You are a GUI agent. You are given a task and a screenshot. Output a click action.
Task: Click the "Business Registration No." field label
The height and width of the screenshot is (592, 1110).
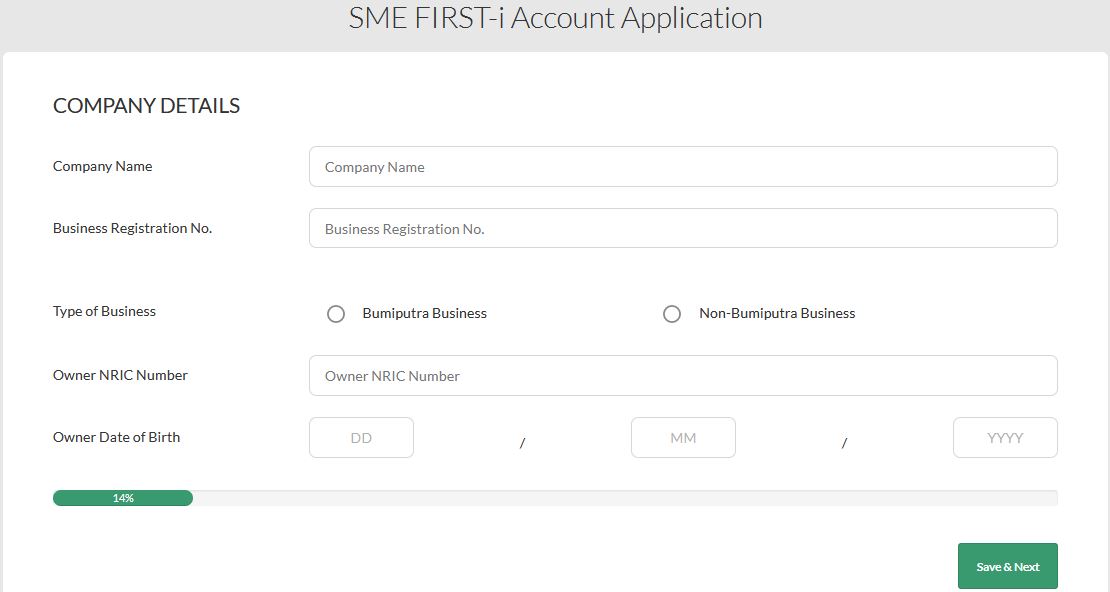tap(132, 228)
